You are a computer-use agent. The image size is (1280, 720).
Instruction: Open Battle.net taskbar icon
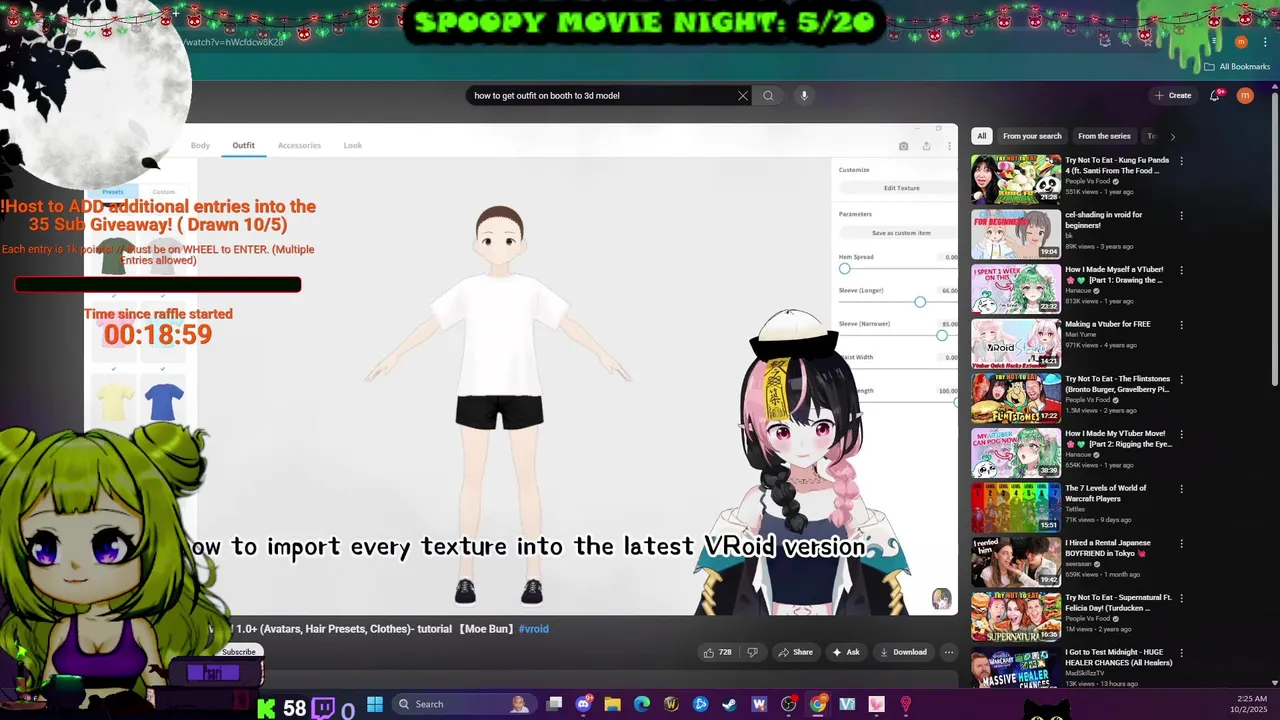click(700, 704)
